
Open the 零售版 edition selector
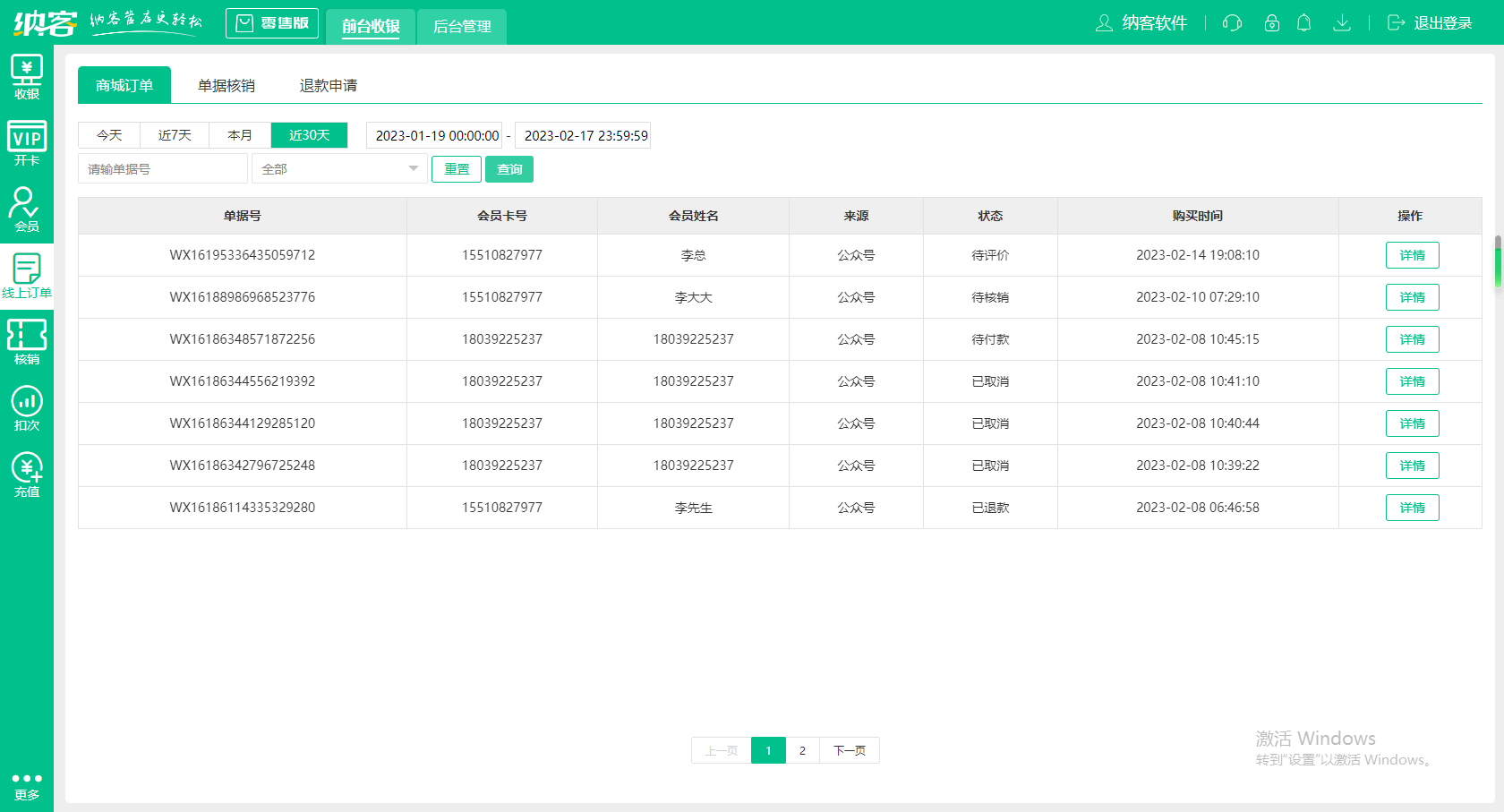(x=272, y=23)
